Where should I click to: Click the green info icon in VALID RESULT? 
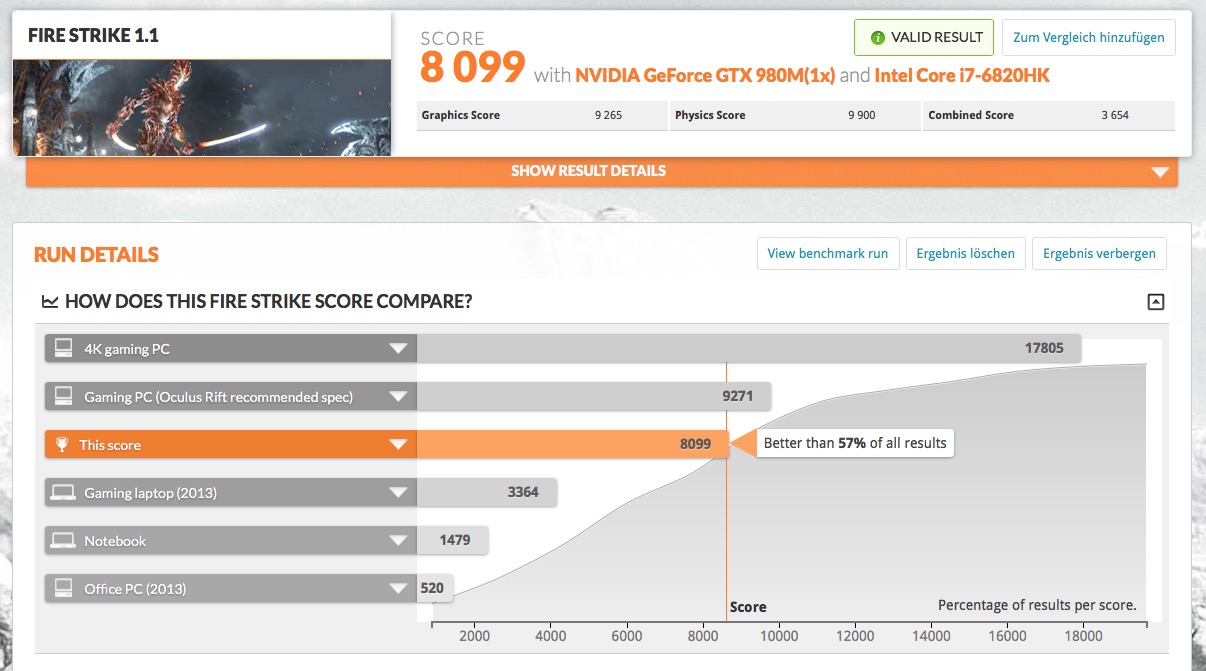(x=877, y=38)
